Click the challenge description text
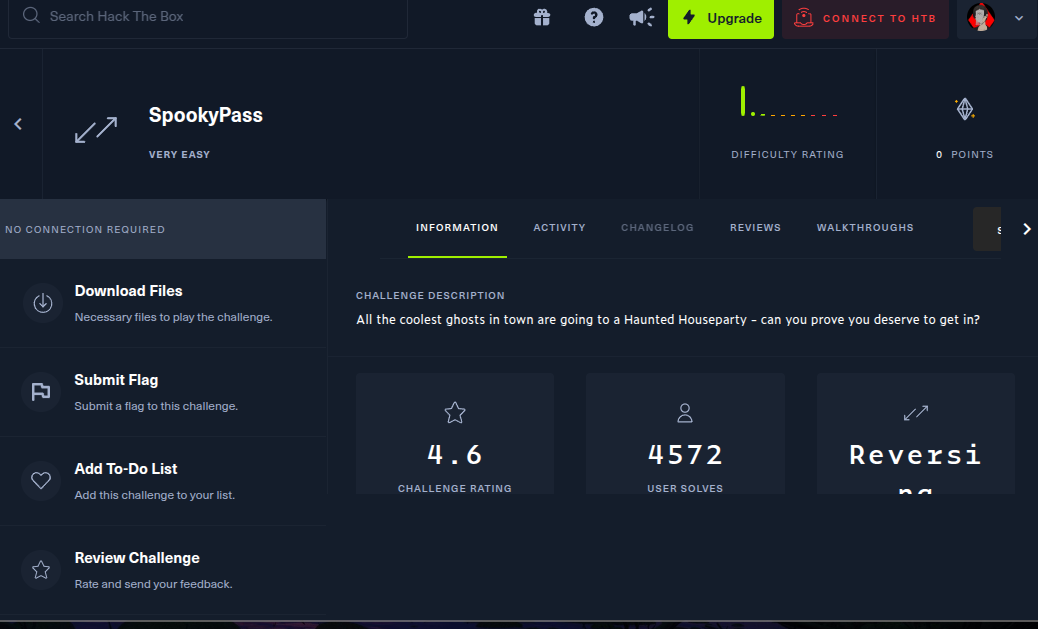The image size is (1038, 629). [668, 320]
